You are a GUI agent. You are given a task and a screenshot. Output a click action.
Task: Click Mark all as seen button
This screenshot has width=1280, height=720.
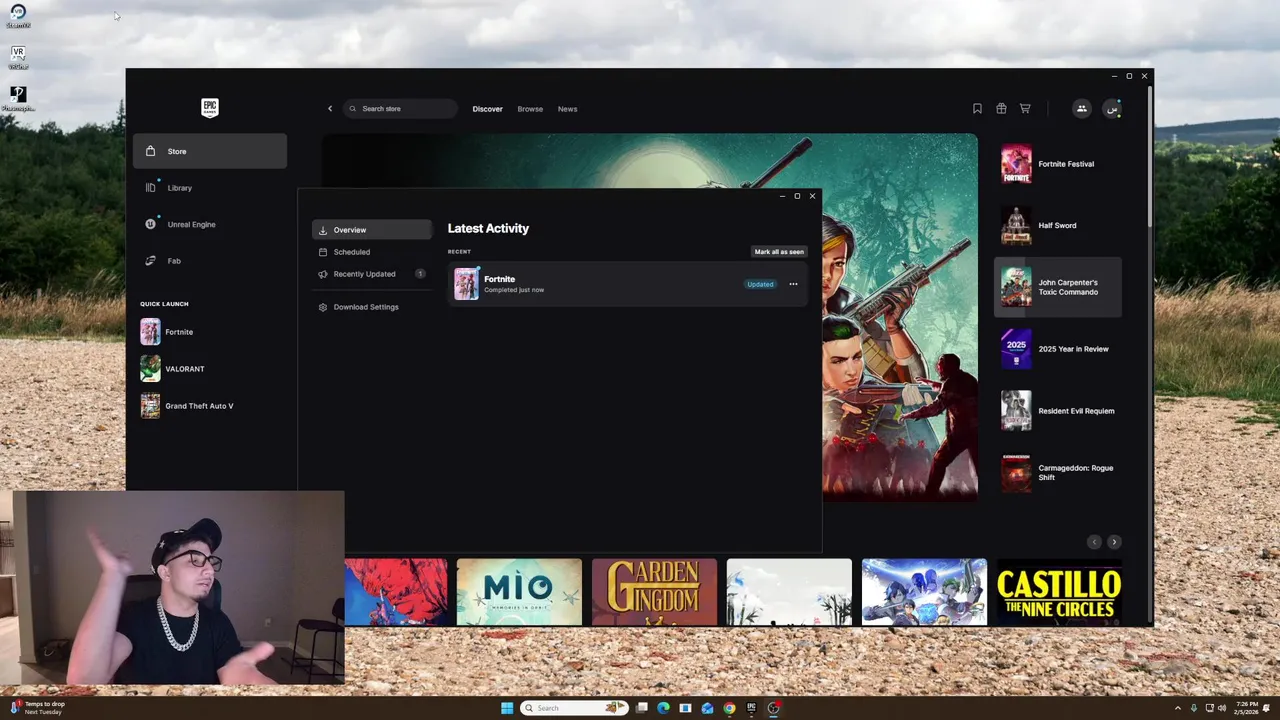point(779,252)
